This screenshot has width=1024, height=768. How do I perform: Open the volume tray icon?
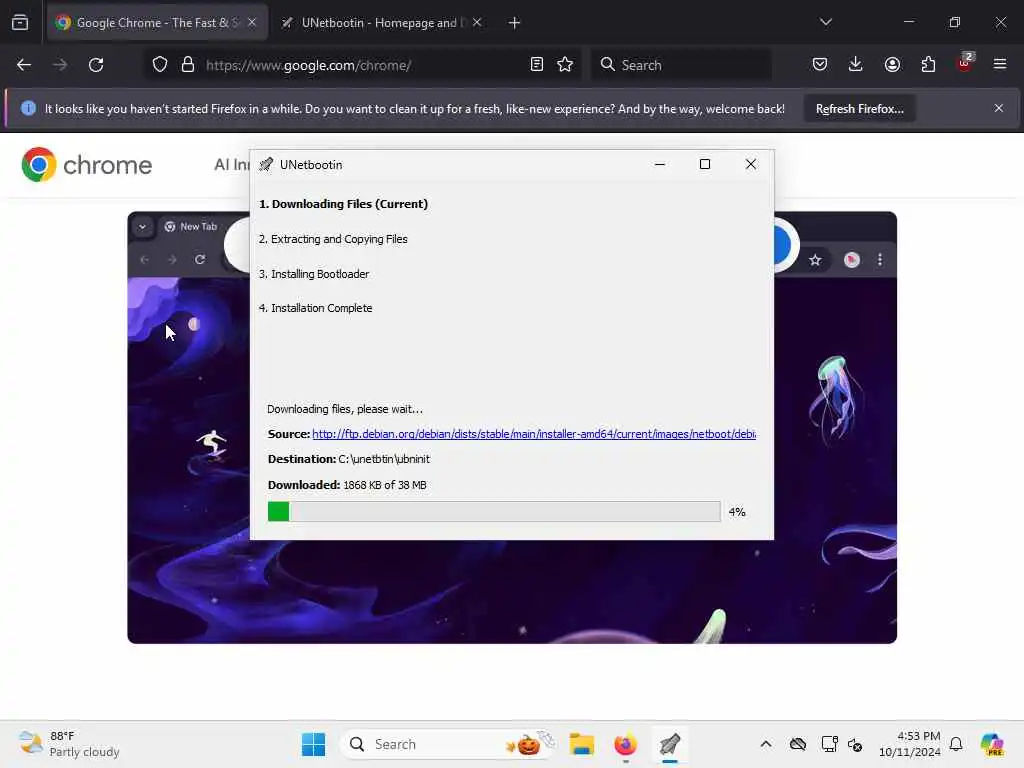[855, 744]
